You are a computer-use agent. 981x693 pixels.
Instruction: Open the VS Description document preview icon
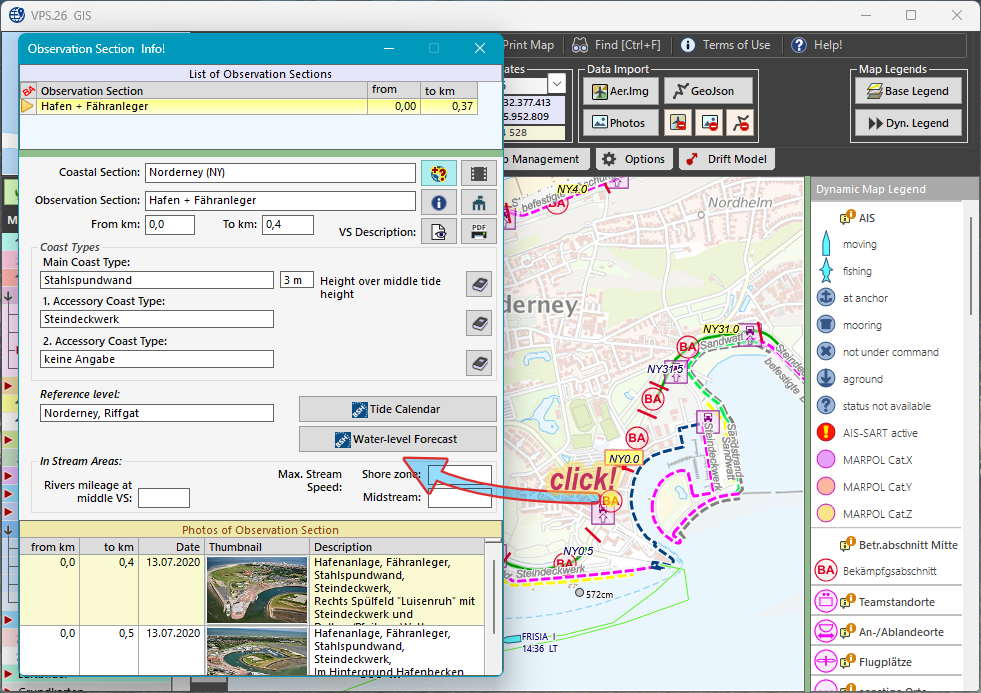pyautogui.click(x=438, y=231)
